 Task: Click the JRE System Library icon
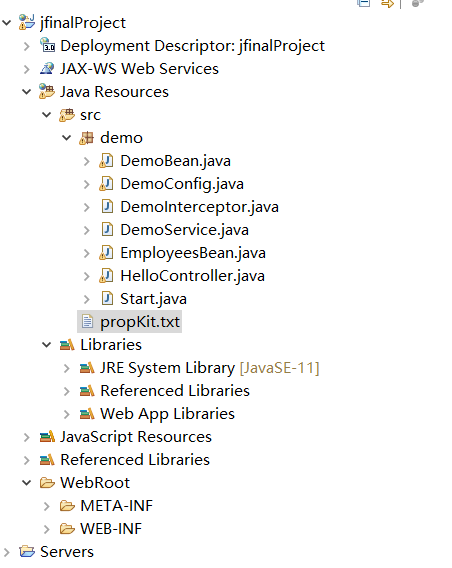pyautogui.click(x=87, y=368)
